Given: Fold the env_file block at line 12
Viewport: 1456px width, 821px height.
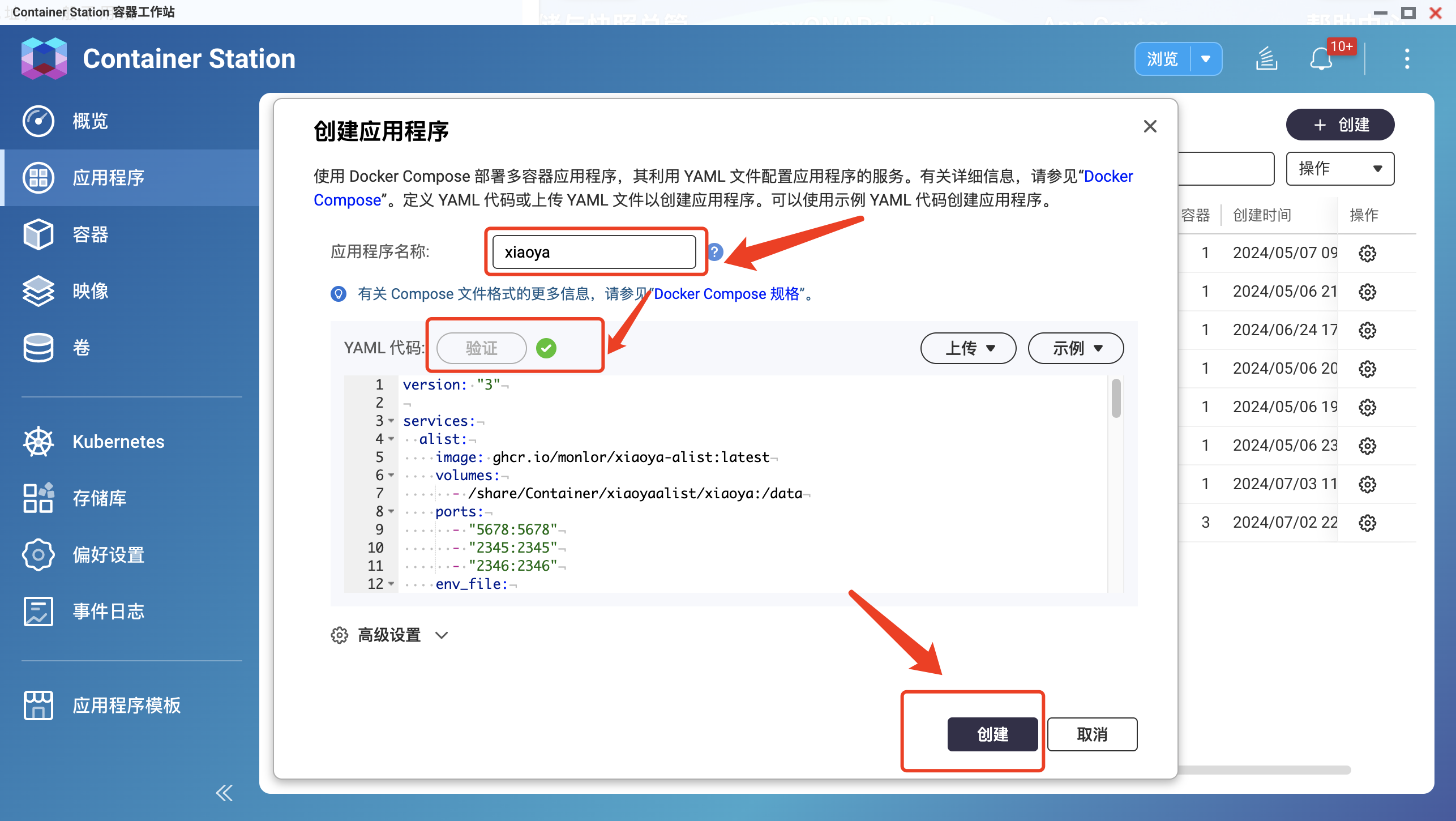Looking at the screenshot, I should (391, 584).
